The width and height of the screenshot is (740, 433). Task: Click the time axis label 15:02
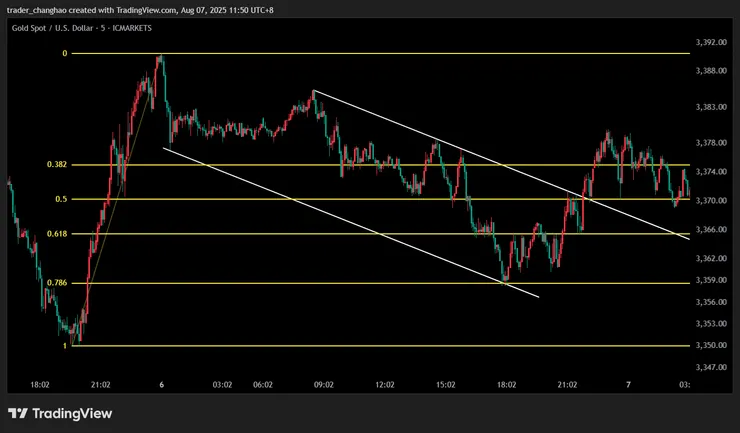point(446,385)
